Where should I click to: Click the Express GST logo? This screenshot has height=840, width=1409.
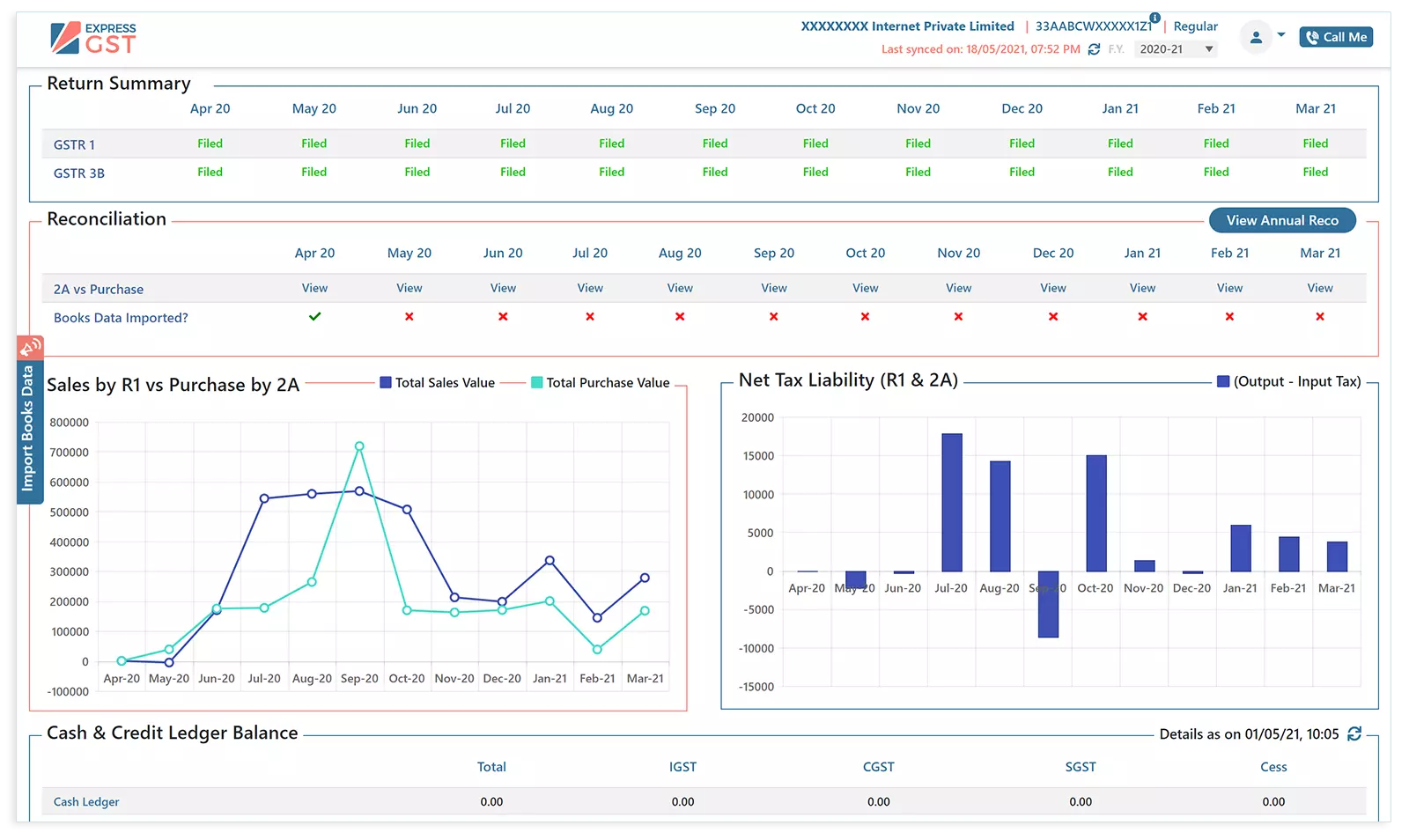tap(92, 36)
